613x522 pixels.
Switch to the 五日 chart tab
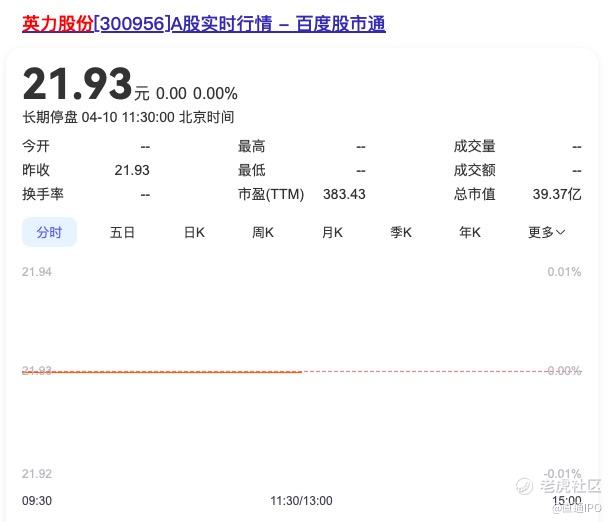click(122, 233)
